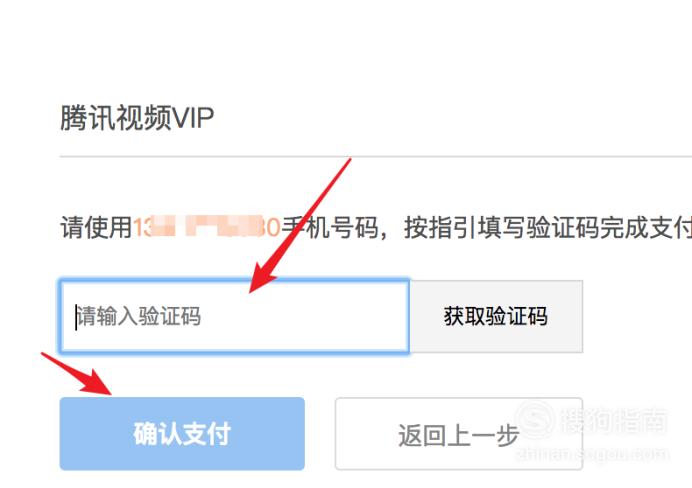The image size is (692, 488).
Task: Select the 返回上一步 button
Action: [459, 434]
